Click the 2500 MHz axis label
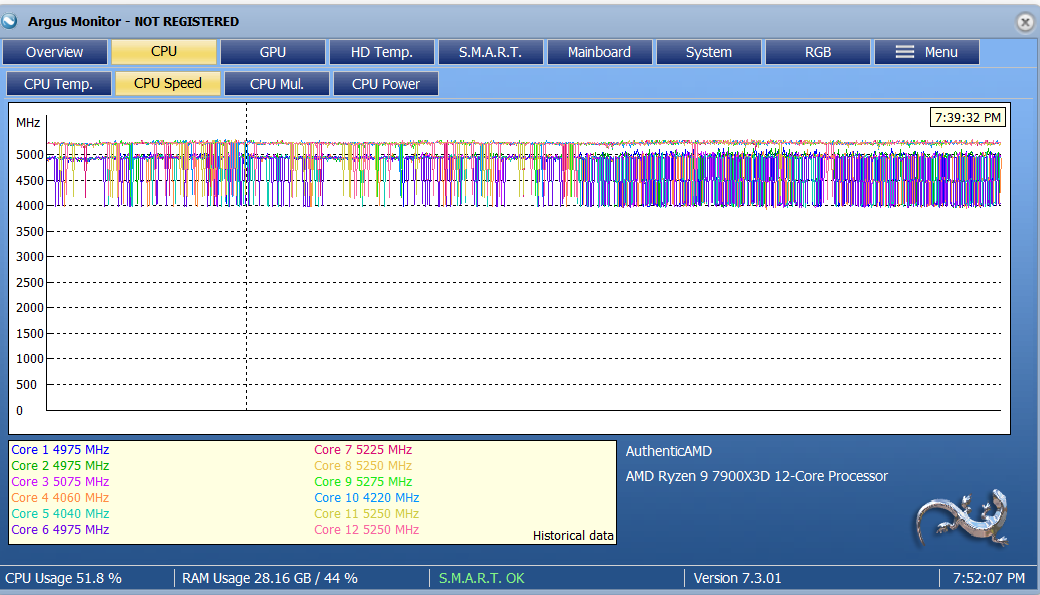The height and width of the screenshot is (595, 1040). pos(30,283)
